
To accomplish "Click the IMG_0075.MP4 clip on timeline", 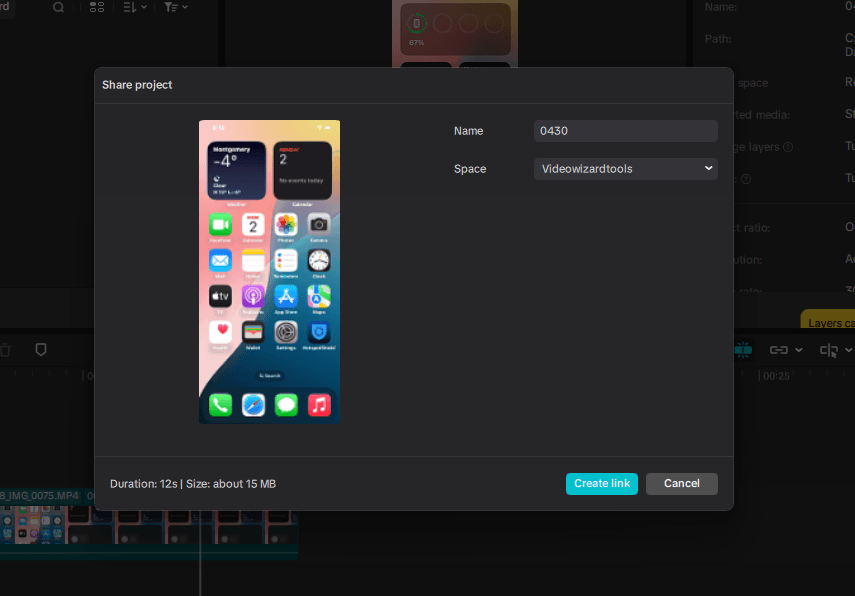I will pyautogui.click(x=148, y=524).
